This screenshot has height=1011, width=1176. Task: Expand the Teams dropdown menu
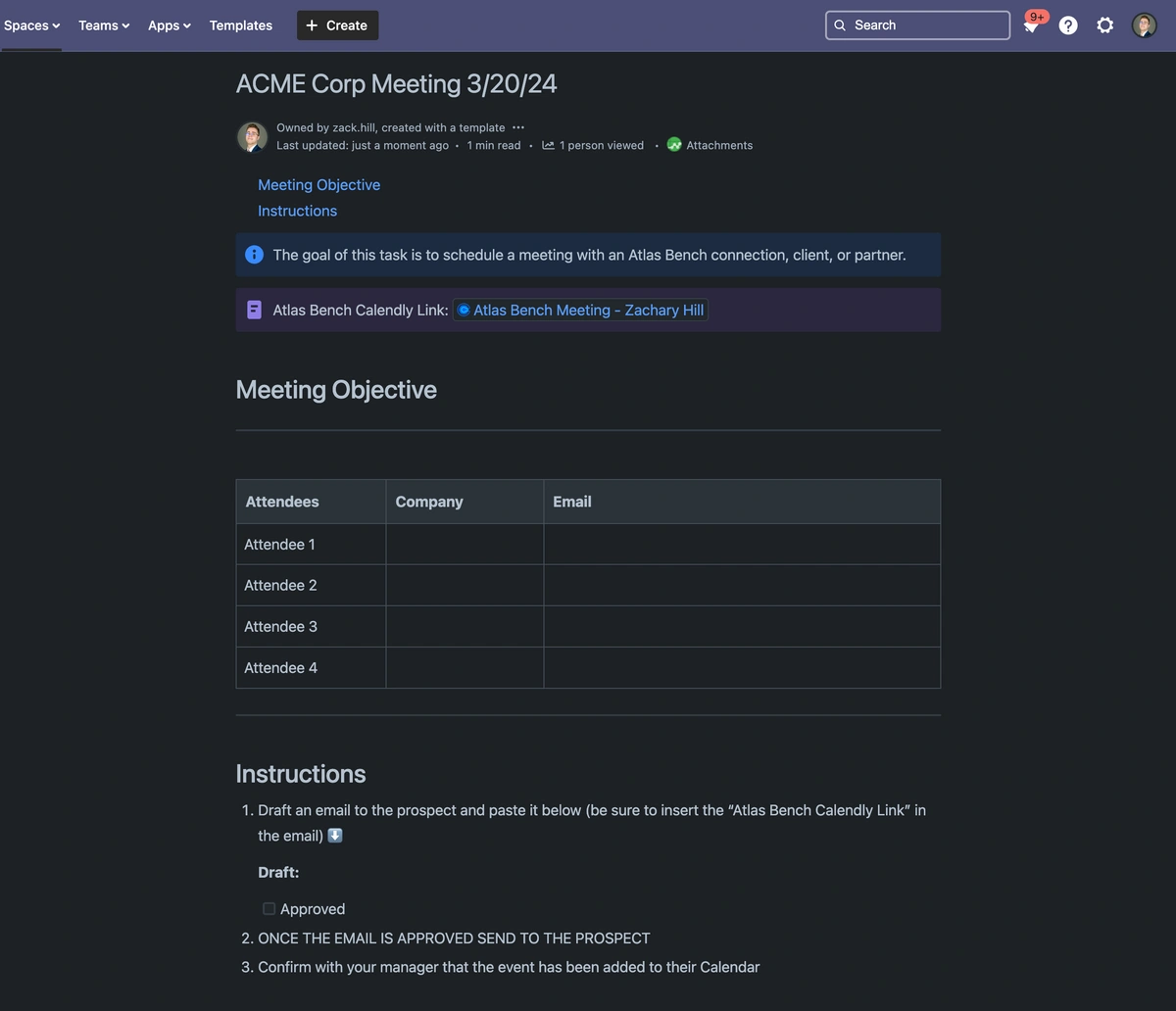point(104,25)
